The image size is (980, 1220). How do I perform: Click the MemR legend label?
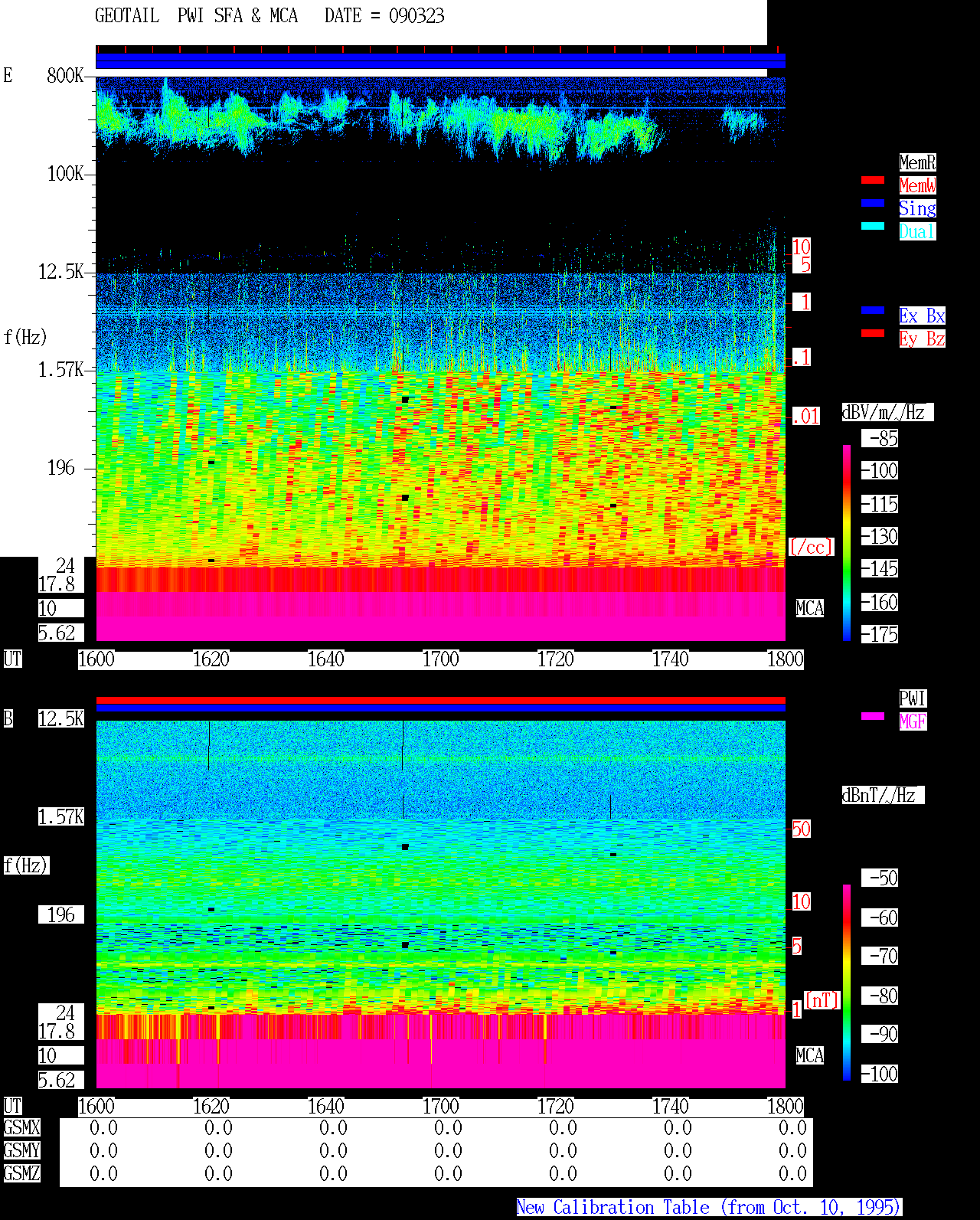(x=917, y=162)
